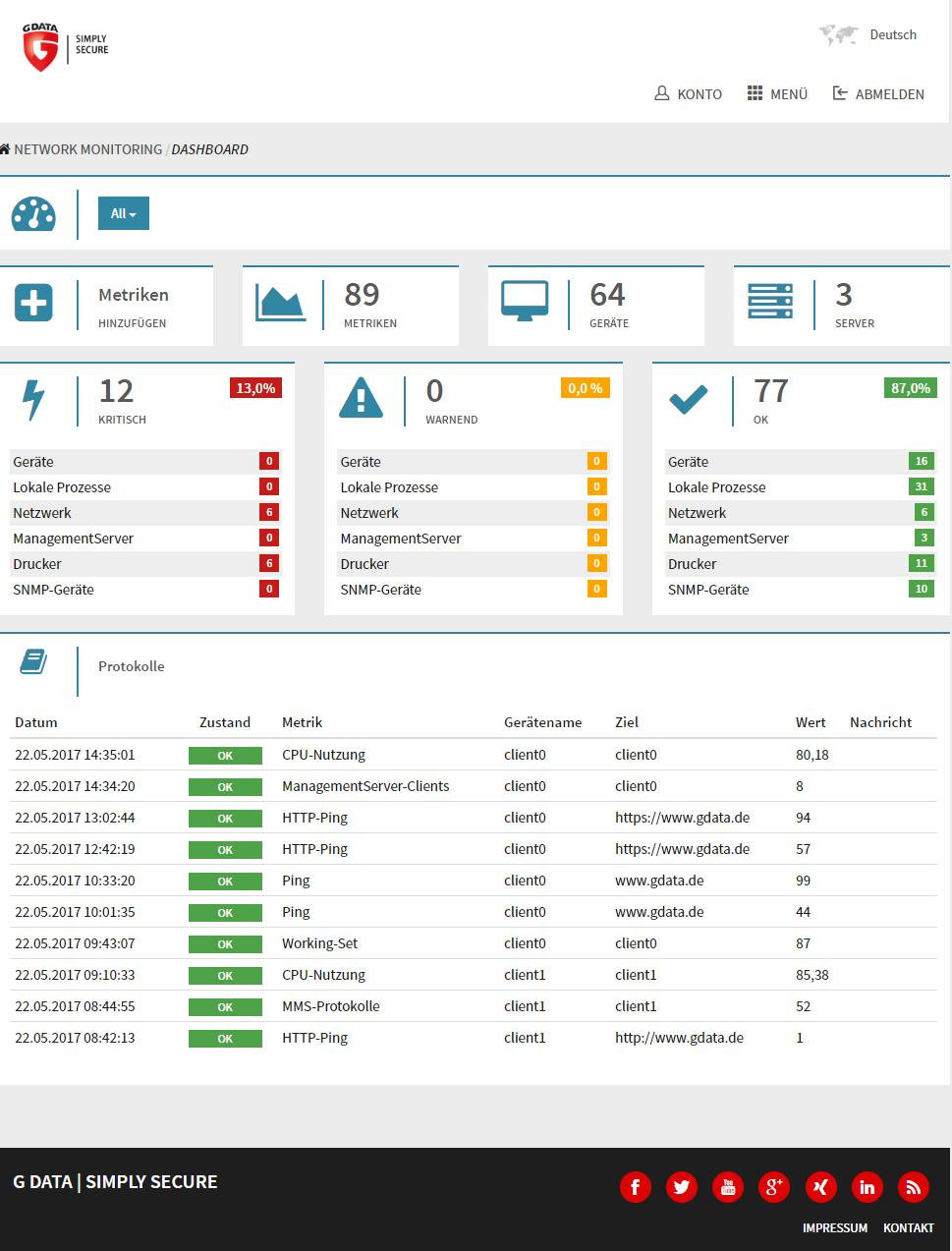
Task: Open the Facebook social icon
Action: click(635, 1187)
